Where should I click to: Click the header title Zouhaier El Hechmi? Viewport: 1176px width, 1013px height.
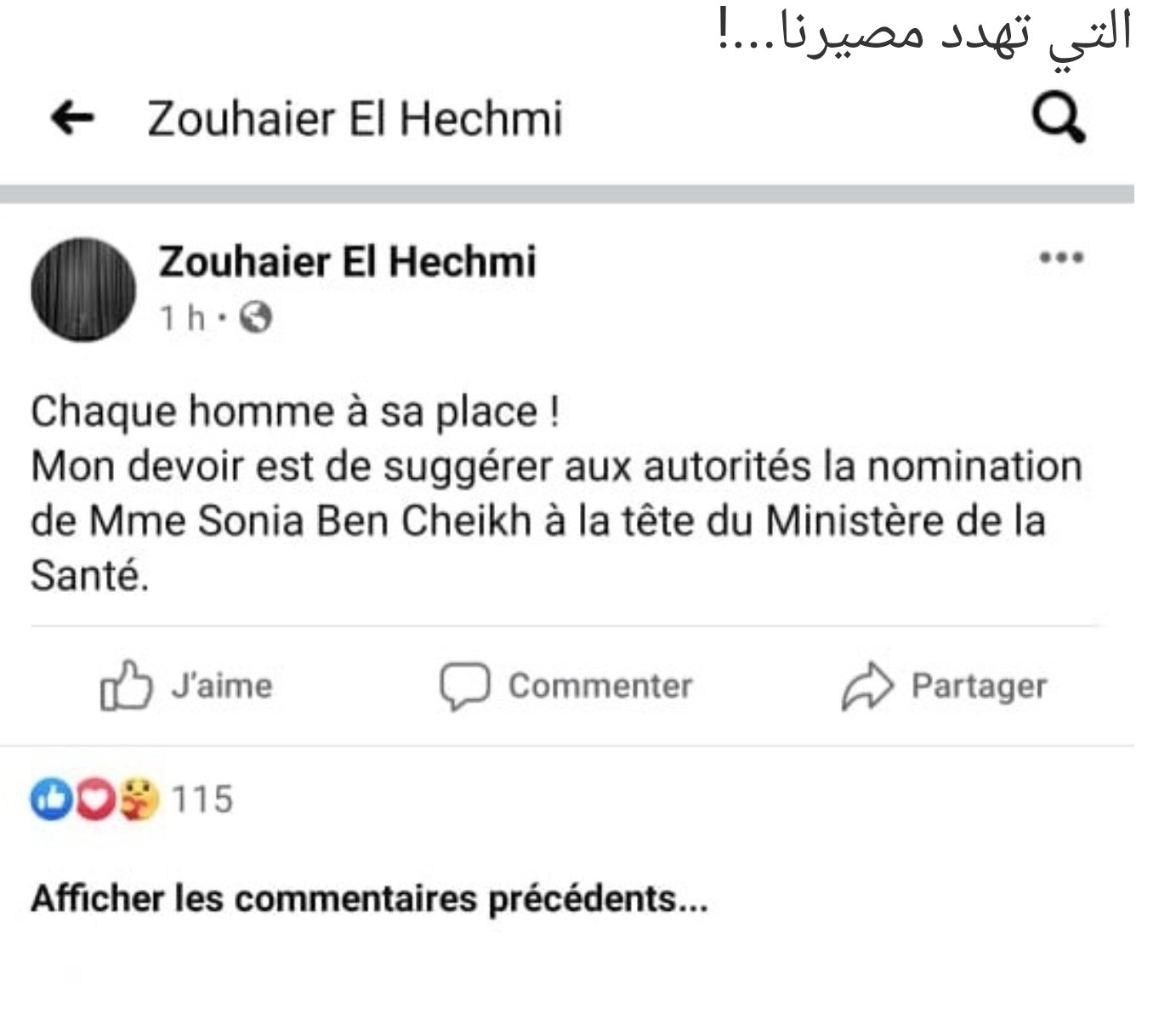[355, 118]
